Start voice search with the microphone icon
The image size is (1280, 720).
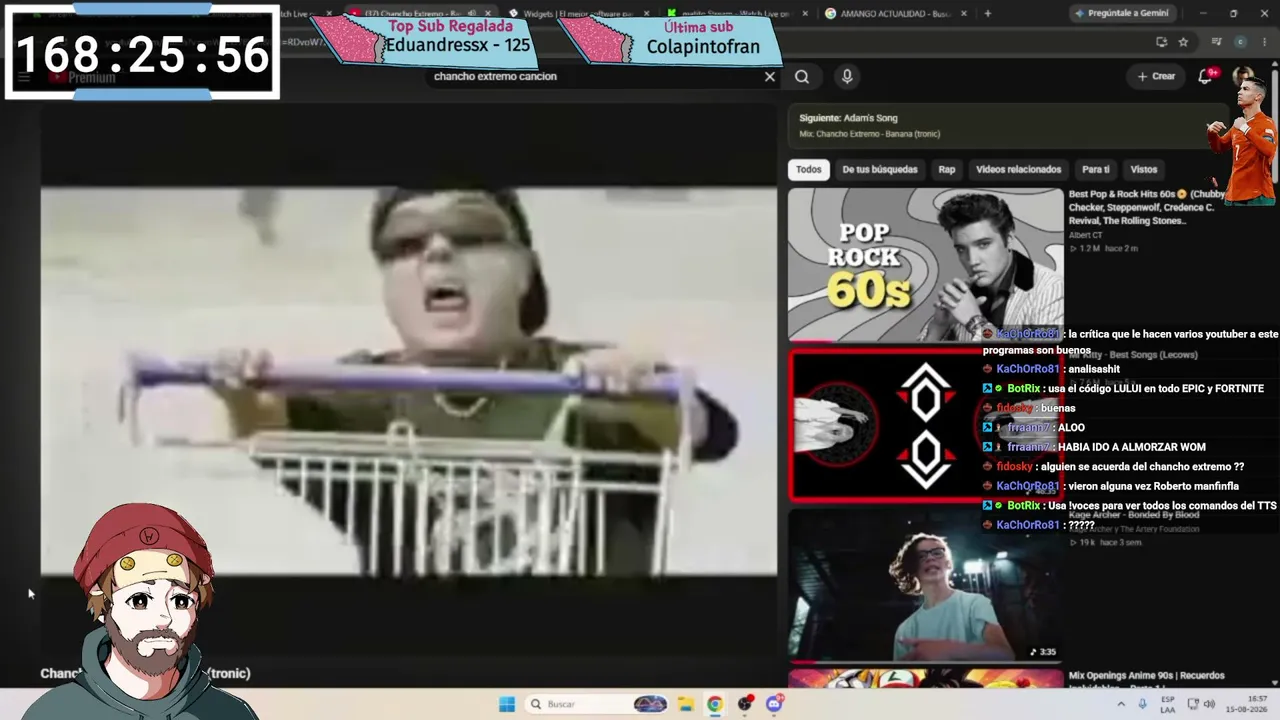pyautogui.click(x=847, y=77)
